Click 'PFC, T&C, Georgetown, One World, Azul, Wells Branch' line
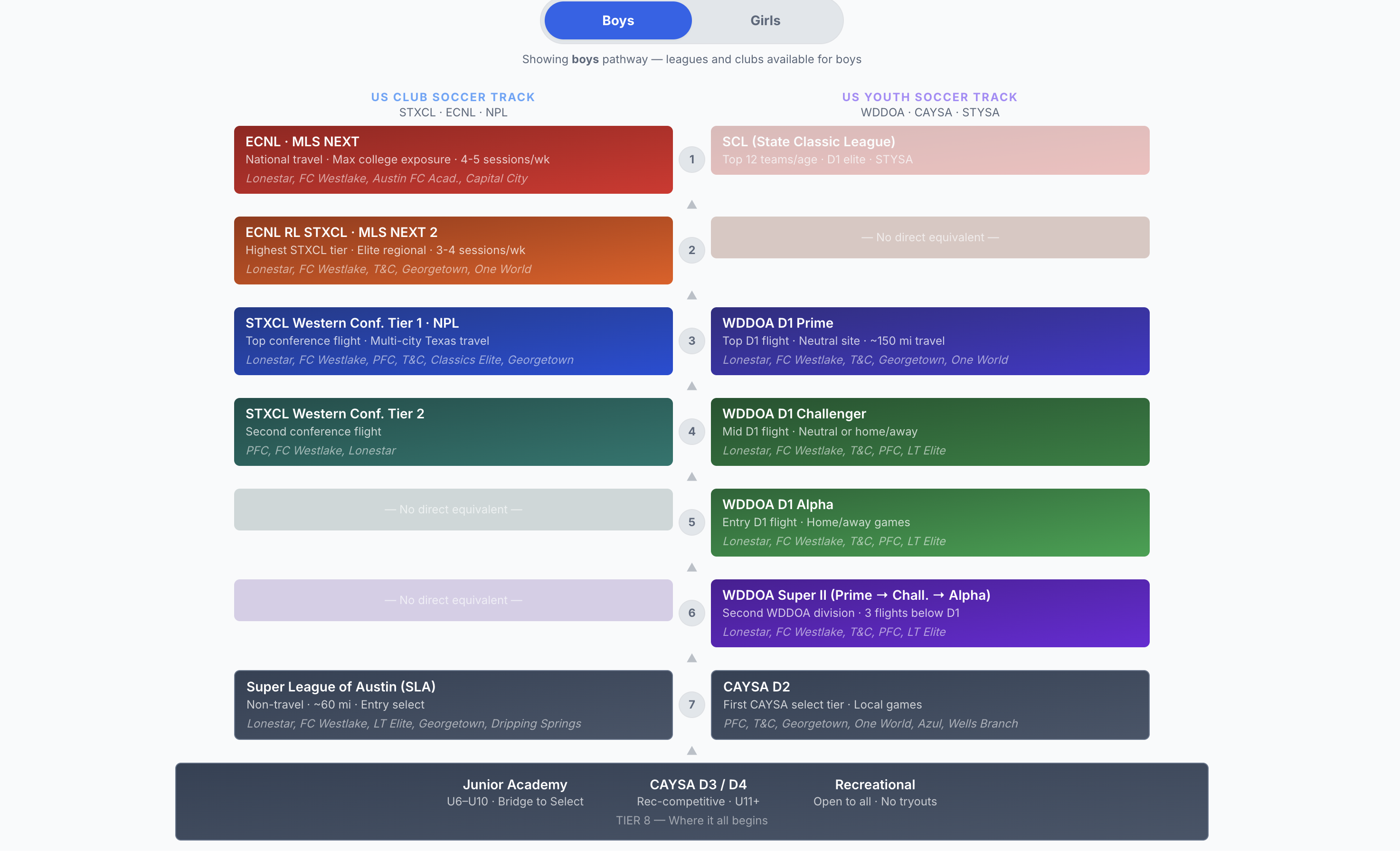The width and height of the screenshot is (1400, 851). 870,724
